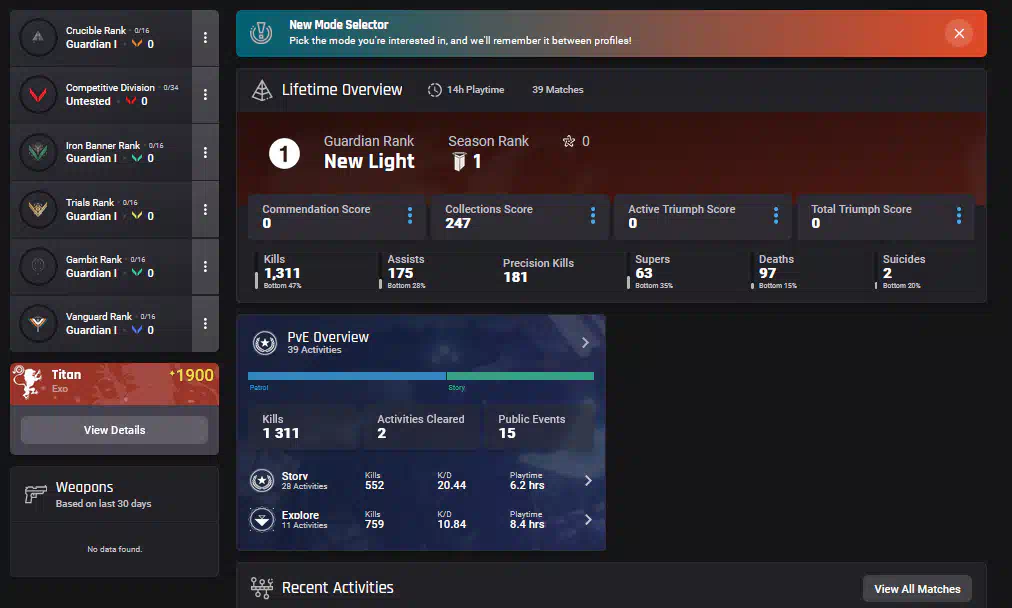Open Trials Rank three-dot menu
The width and height of the screenshot is (1012, 608).
[205, 209]
